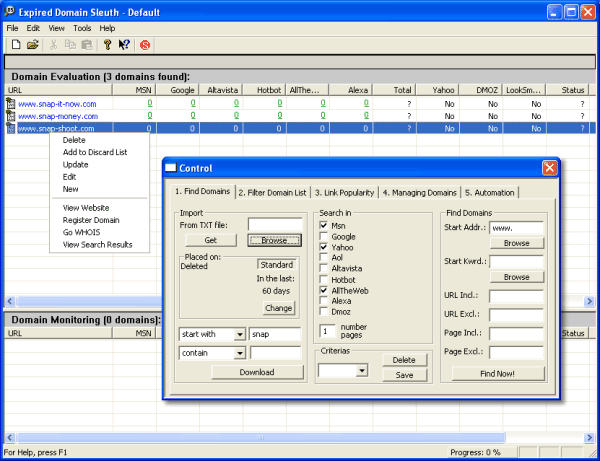This screenshot has width=600, height=461.
Task: Click the Cut scissors toolbar icon
Action: click(x=54, y=45)
